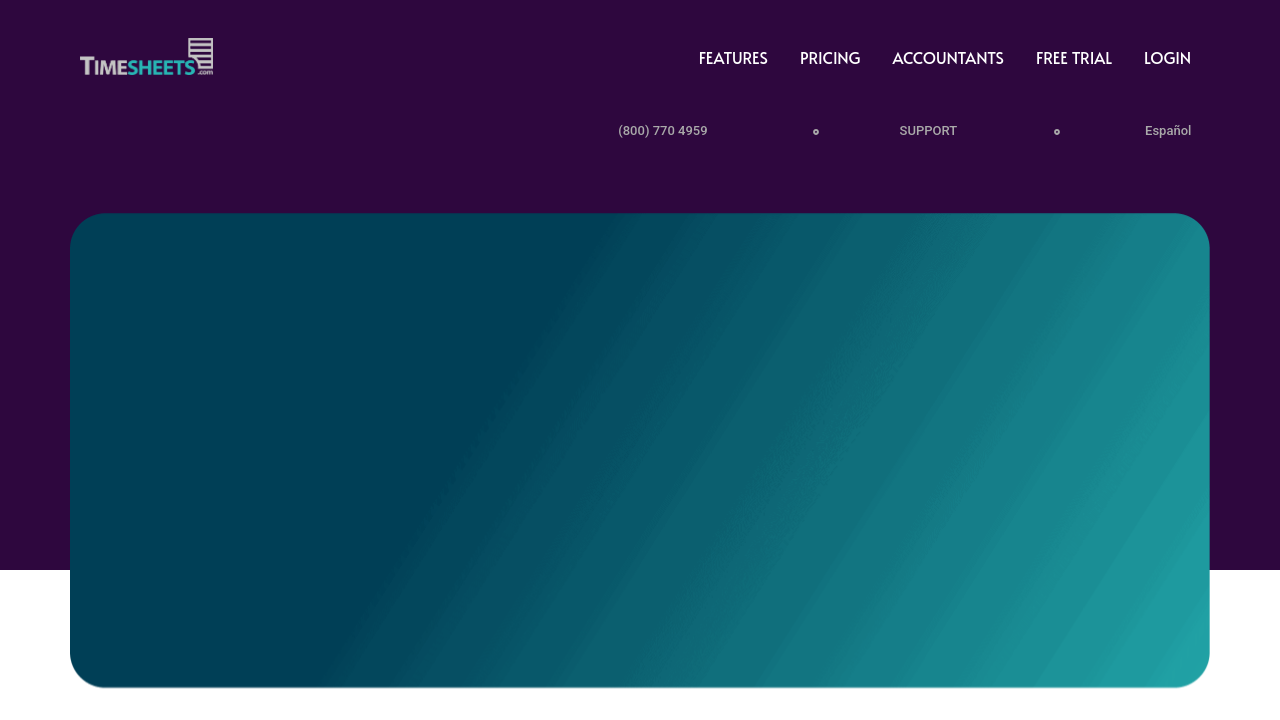Click the tiny ".com" text in logo
This screenshot has width=1280, height=720.
point(205,72)
